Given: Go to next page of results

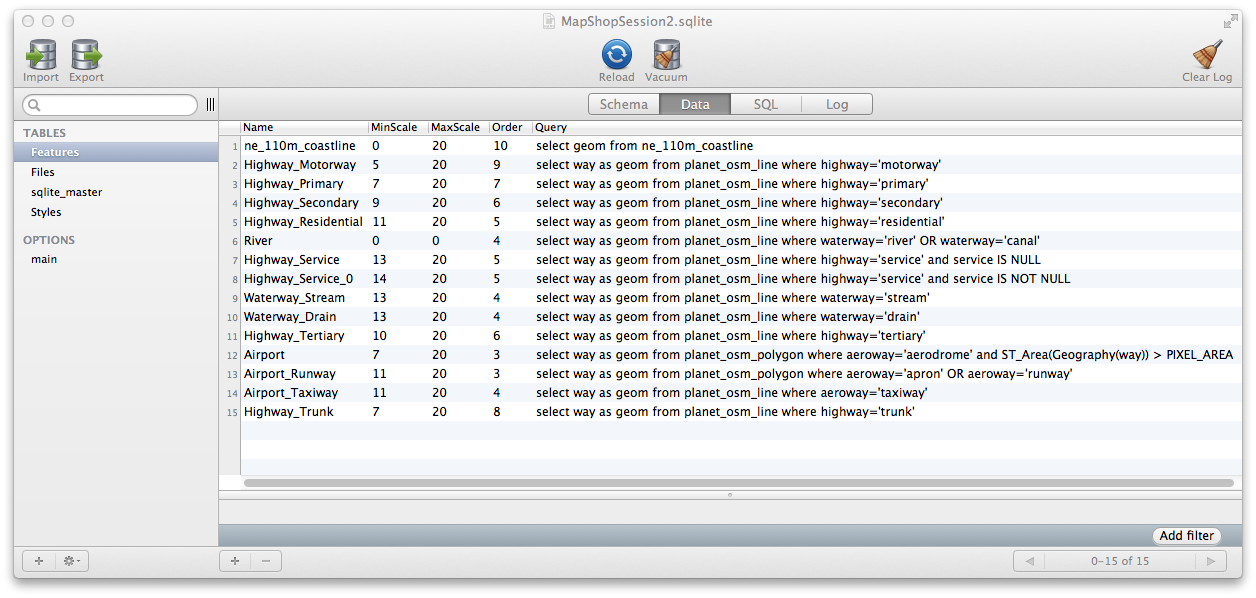Looking at the screenshot, I should (1210, 561).
